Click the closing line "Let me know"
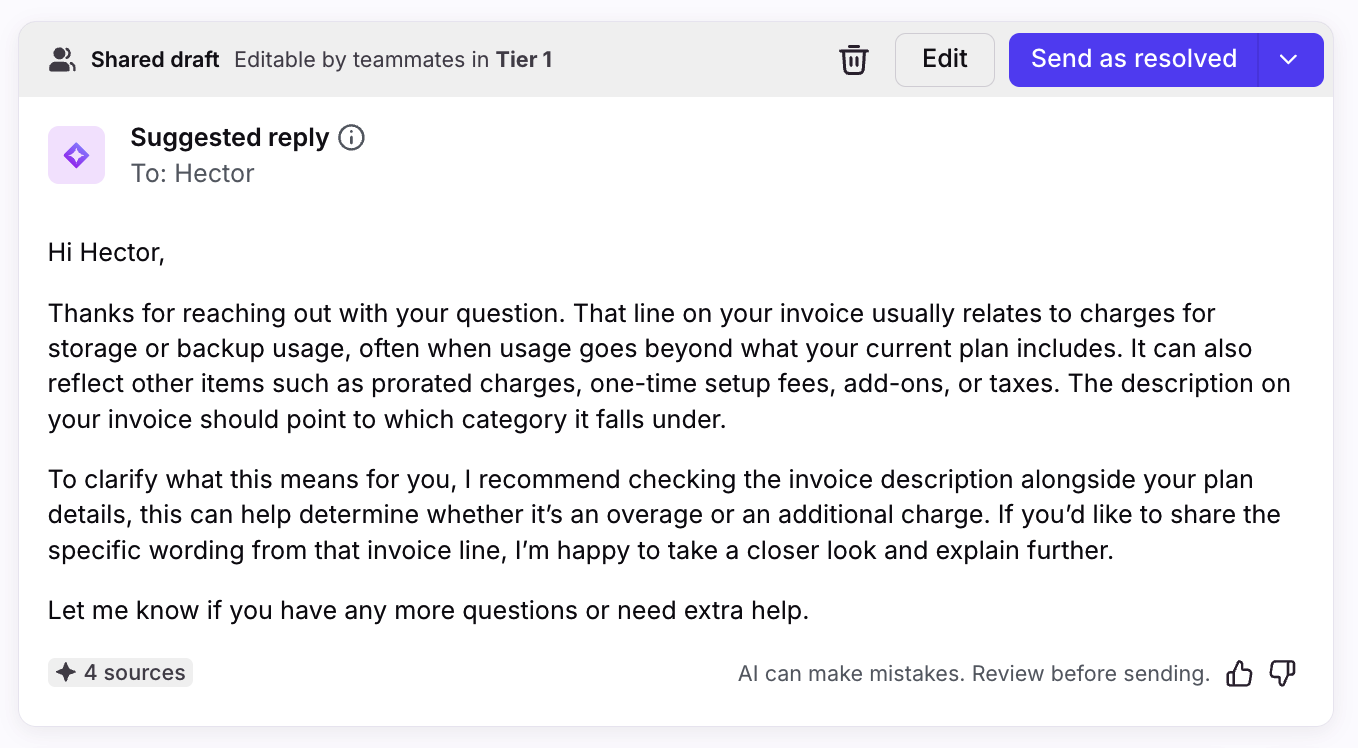 428,610
